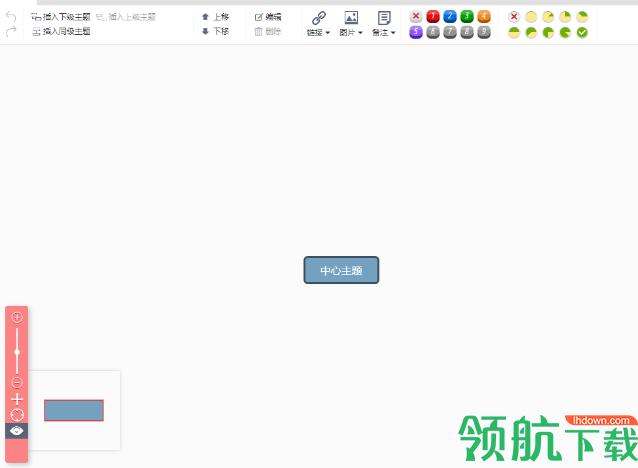Zoom out with the minus icon

pyautogui.click(x=17, y=383)
